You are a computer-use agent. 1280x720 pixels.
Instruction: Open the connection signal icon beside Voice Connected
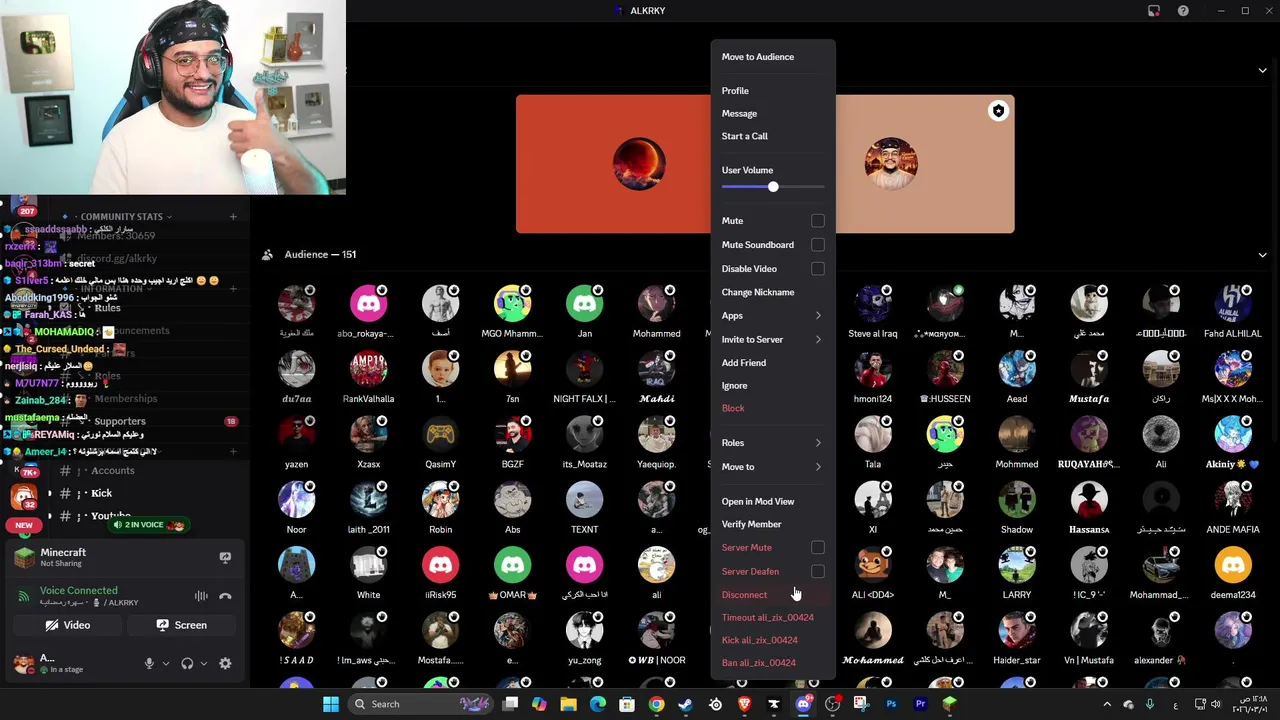pyautogui.click(x=23, y=596)
